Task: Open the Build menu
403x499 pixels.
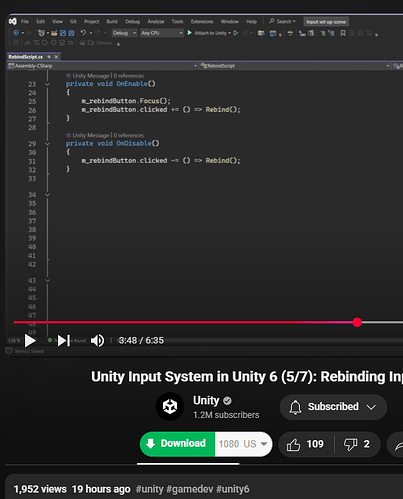Action: [x=112, y=21]
